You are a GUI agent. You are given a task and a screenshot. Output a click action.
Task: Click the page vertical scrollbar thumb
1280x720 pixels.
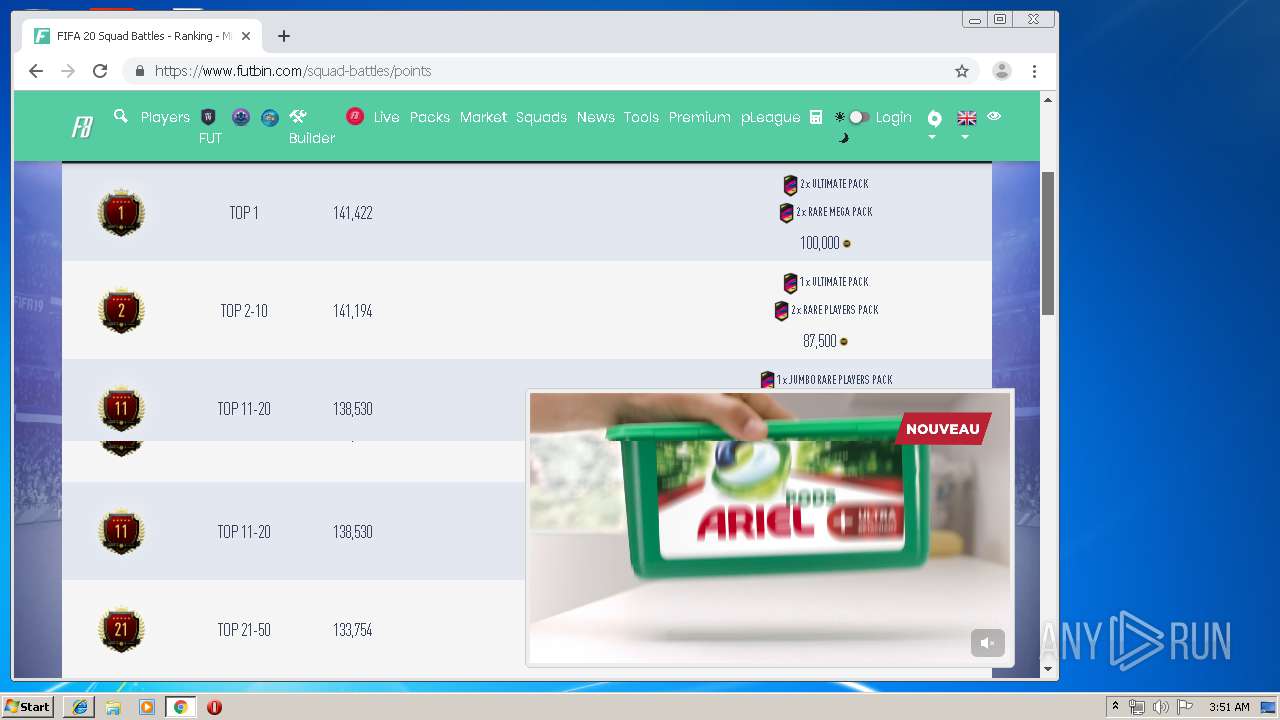(x=1048, y=243)
